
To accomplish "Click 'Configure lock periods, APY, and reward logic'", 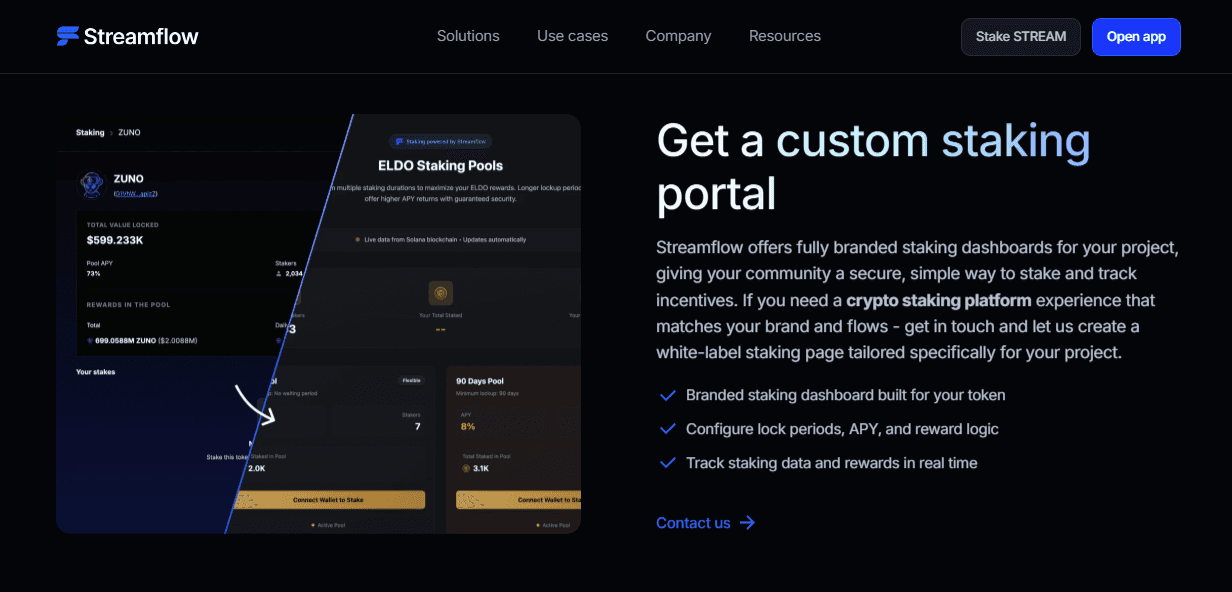I will coord(842,429).
